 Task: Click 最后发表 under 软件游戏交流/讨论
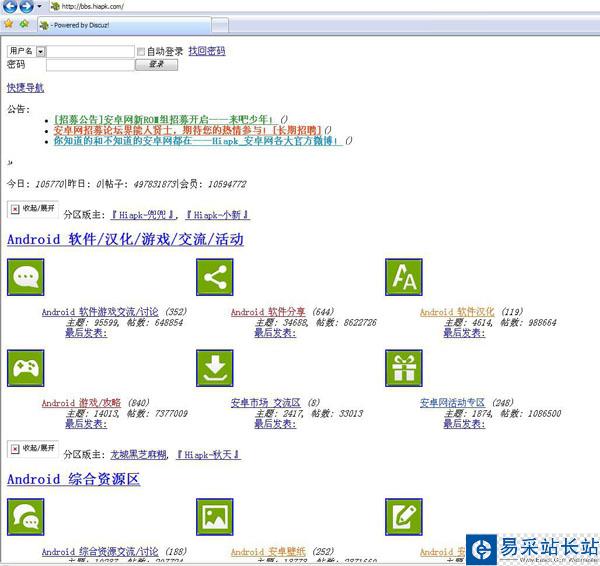[86, 333]
